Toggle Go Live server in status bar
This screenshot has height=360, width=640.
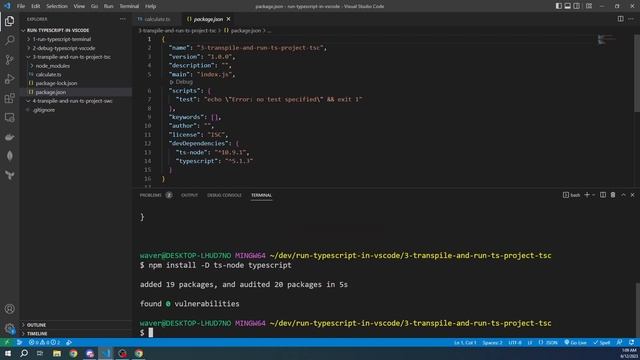(x=576, y=342)
